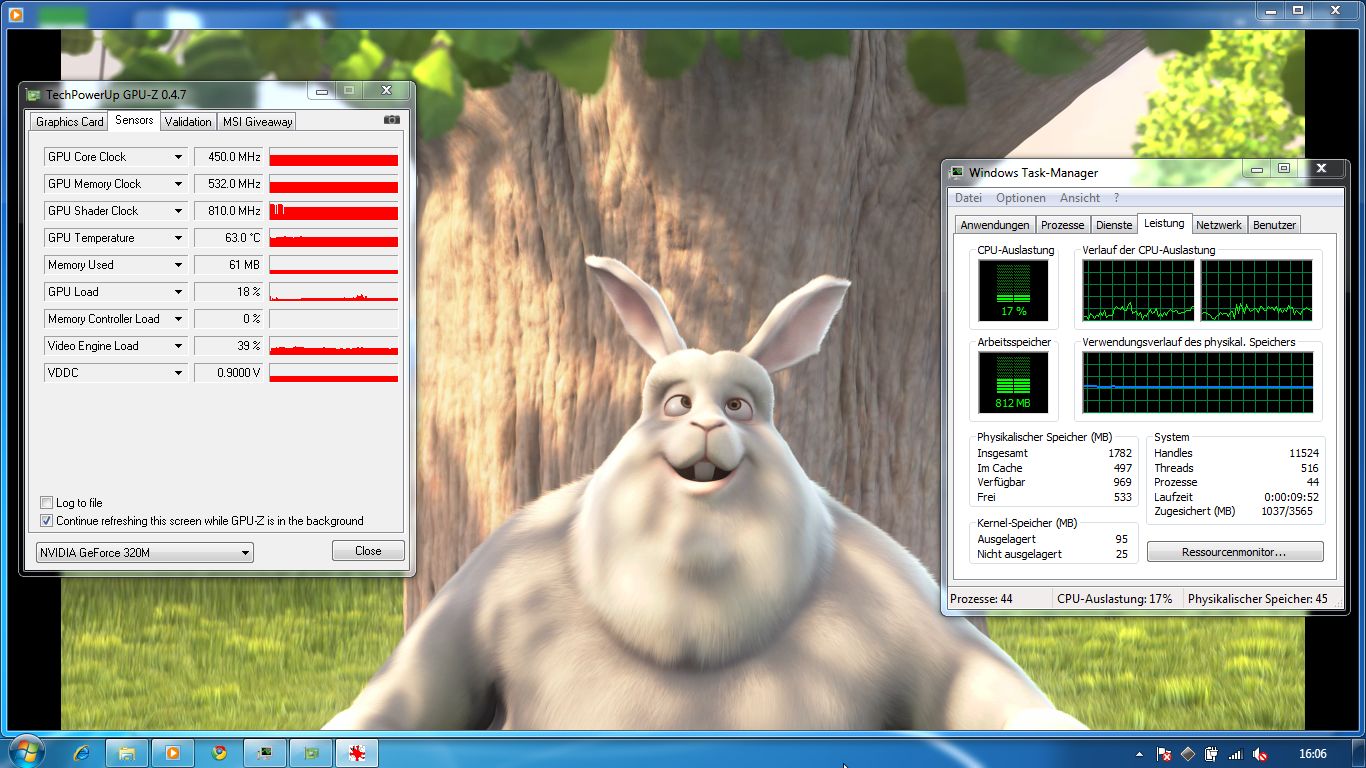
Task: Click the CPU-Auslastung: 17% status bar entry
Action: click(x=1116, y=599)
